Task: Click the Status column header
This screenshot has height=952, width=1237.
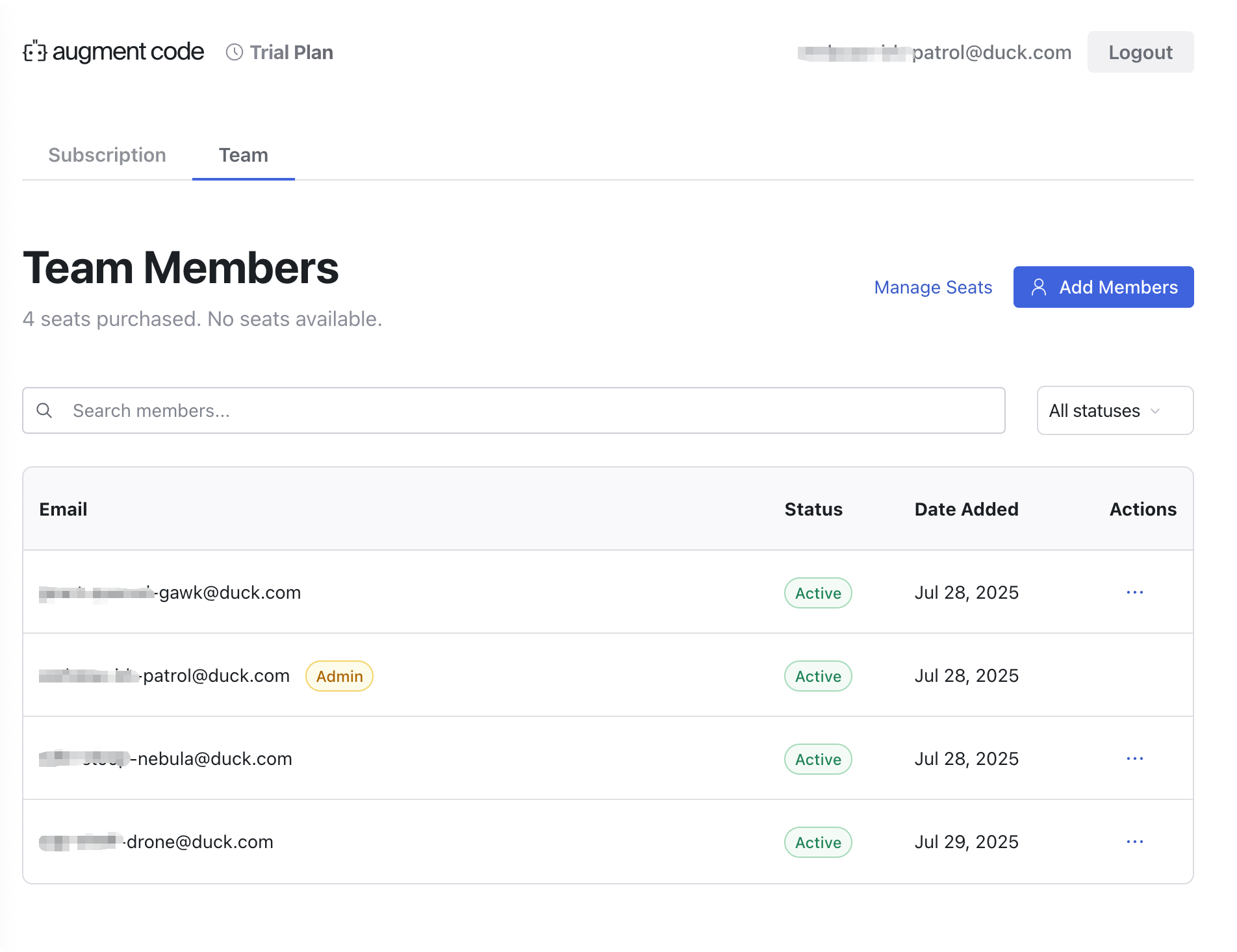Action: pos(813,509)
